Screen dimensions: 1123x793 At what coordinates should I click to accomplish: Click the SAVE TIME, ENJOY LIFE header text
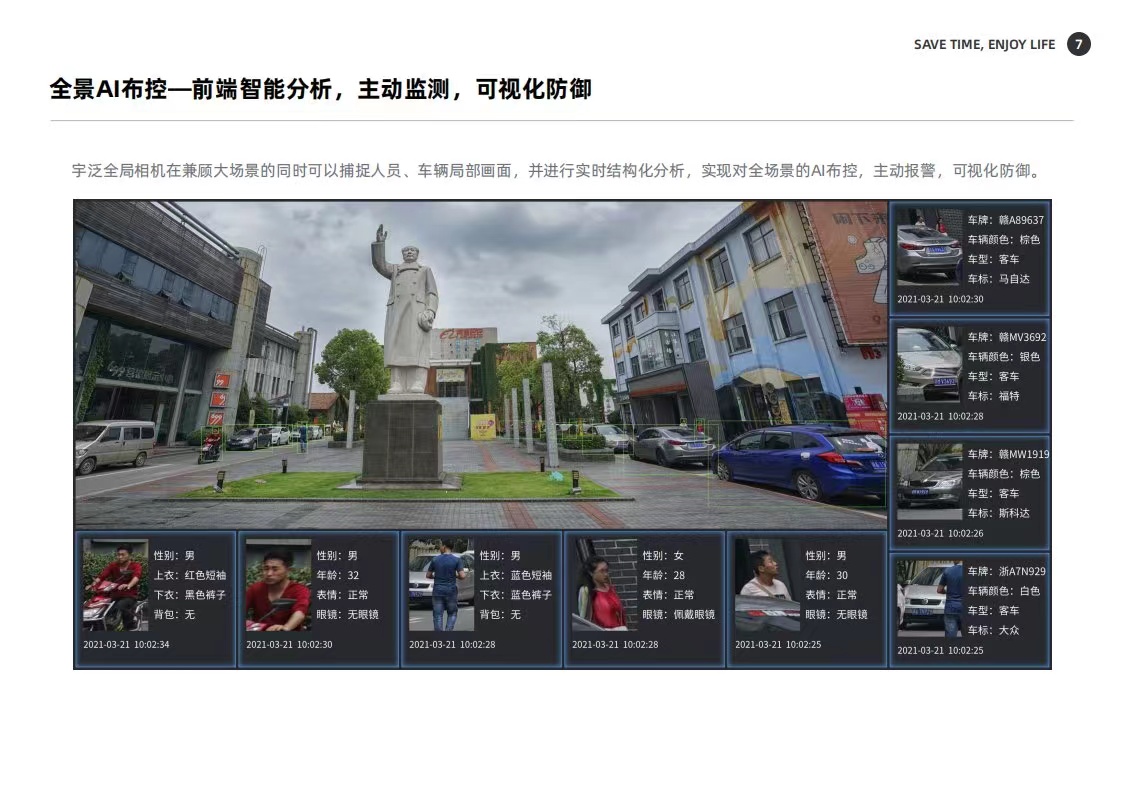[x=984, y=44]
